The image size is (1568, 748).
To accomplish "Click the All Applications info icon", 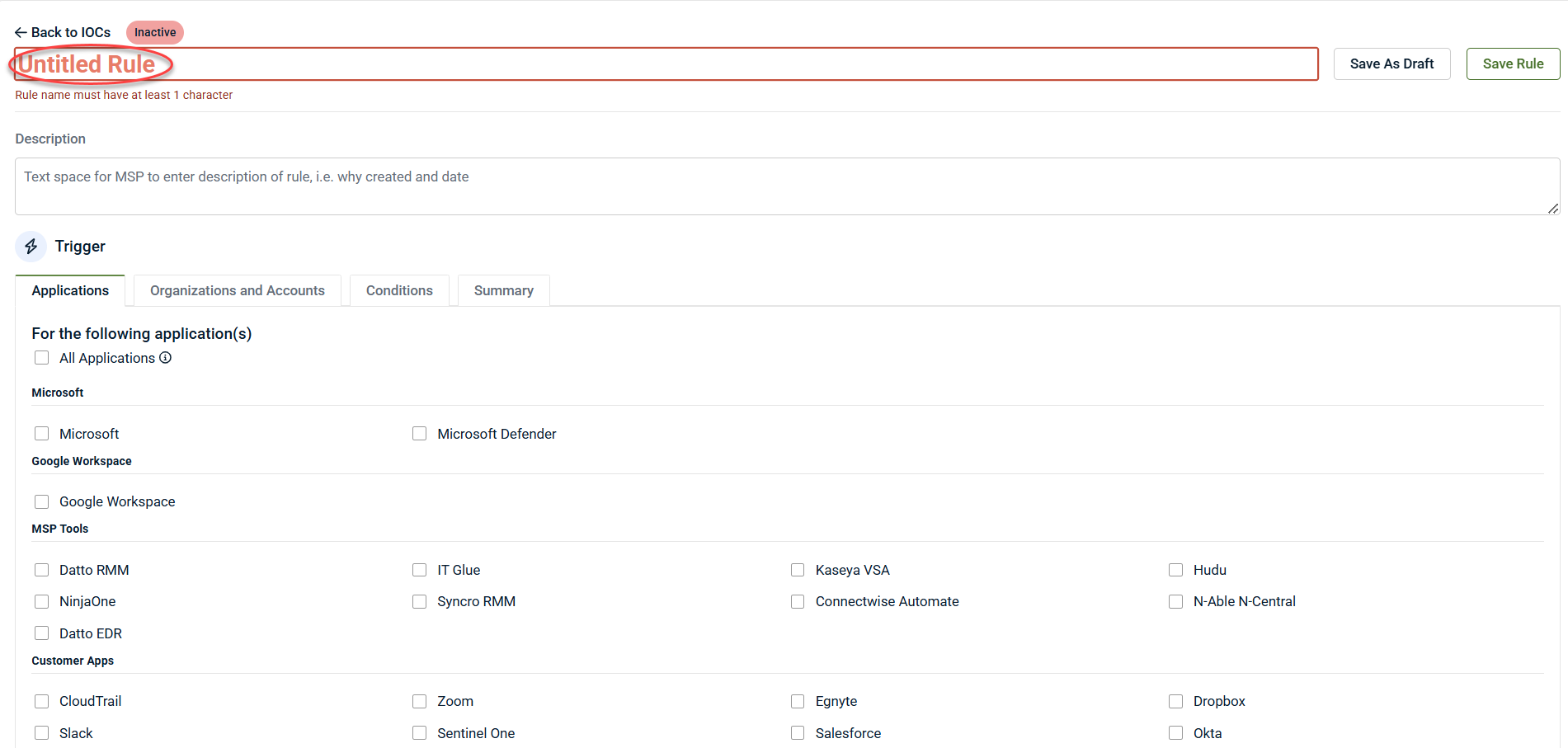I will click(x=166, y=358).
